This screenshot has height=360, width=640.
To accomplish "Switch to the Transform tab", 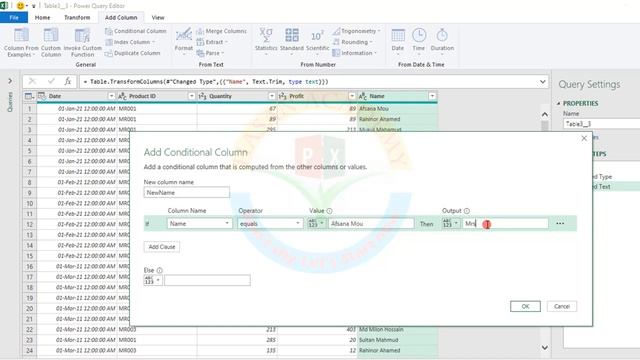I will tap(77, 18).
